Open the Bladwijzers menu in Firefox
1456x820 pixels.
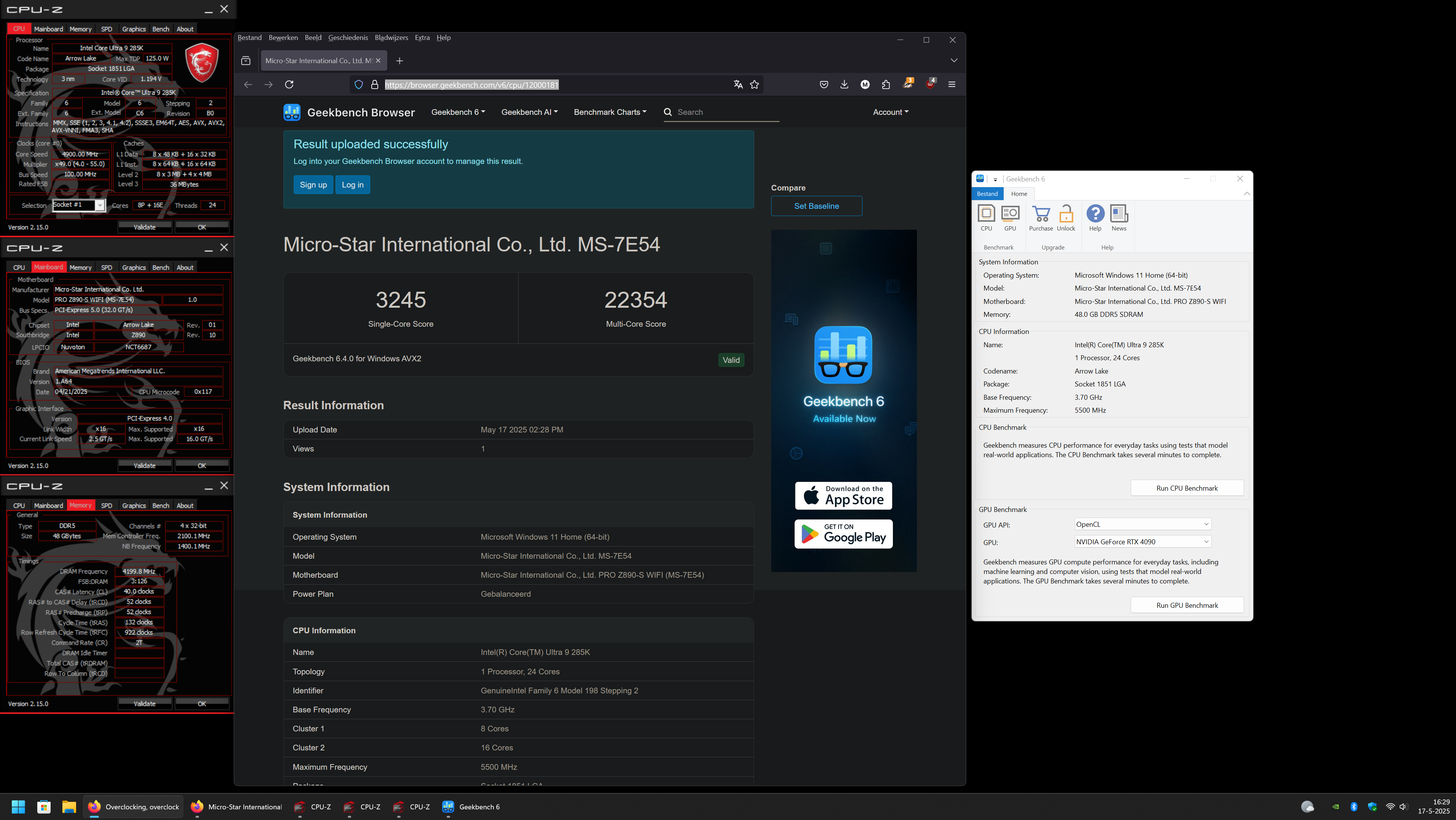pyautogui.click(x=391, y=38)
